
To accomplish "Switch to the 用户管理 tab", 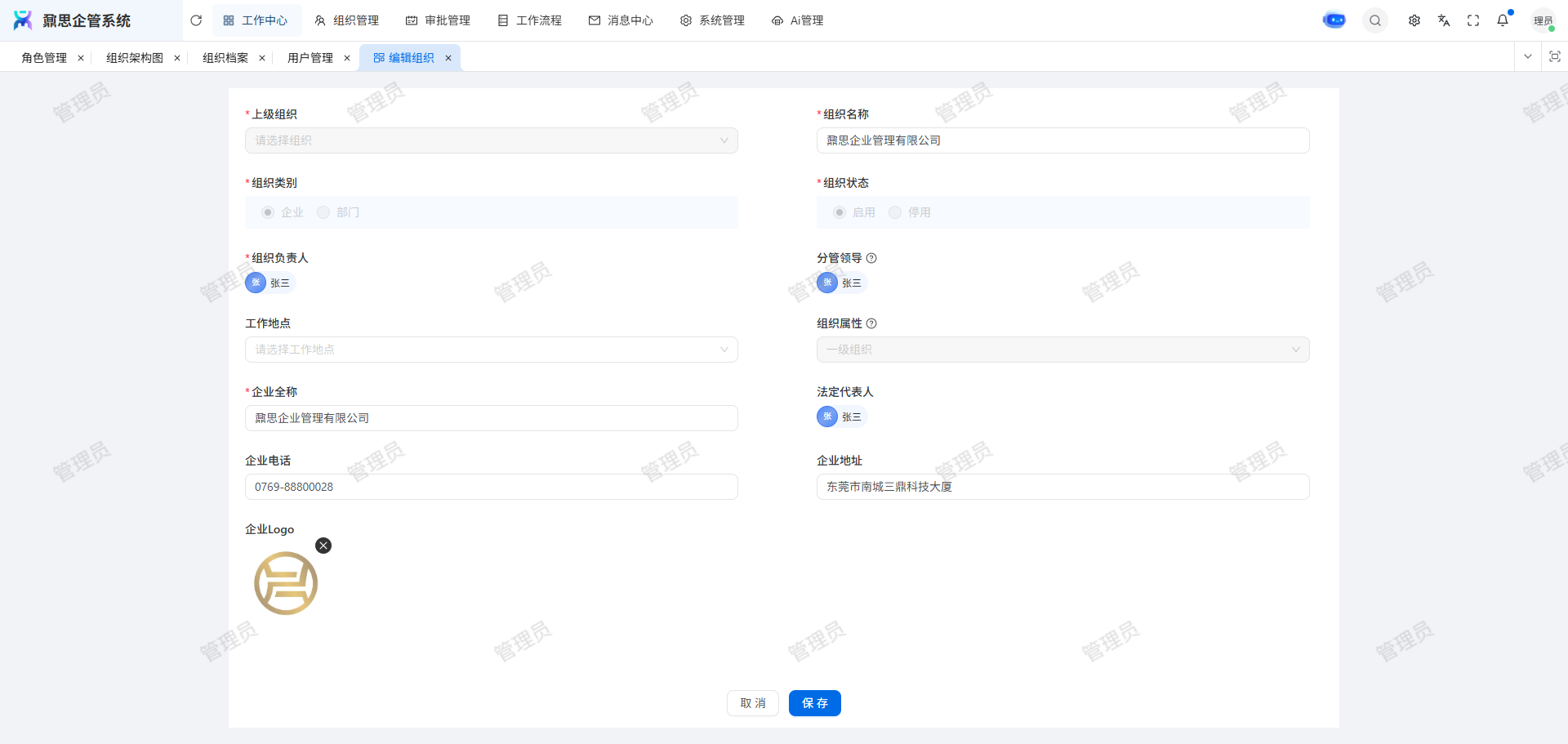I will click(310, 58).
